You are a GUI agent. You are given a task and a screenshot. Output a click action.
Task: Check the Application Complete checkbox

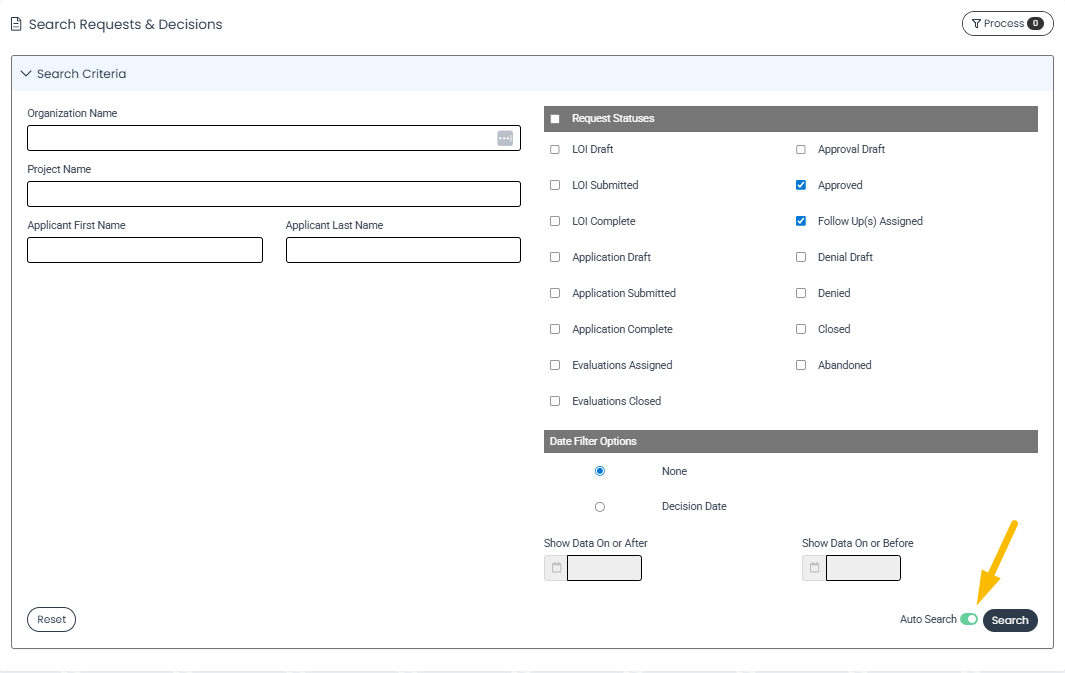555,329
